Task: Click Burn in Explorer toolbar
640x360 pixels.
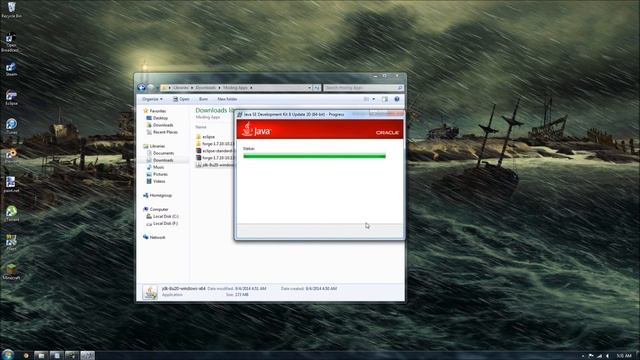Action: (x=203, y=99)
